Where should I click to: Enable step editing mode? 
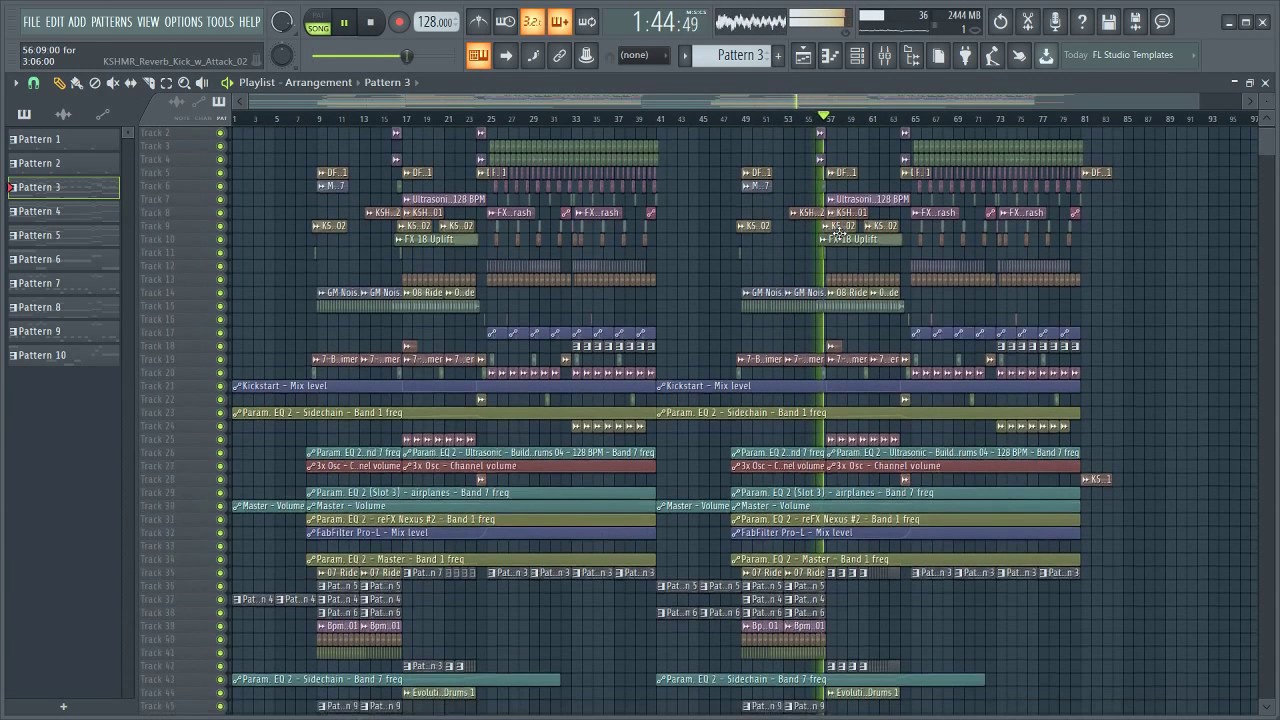532,56
